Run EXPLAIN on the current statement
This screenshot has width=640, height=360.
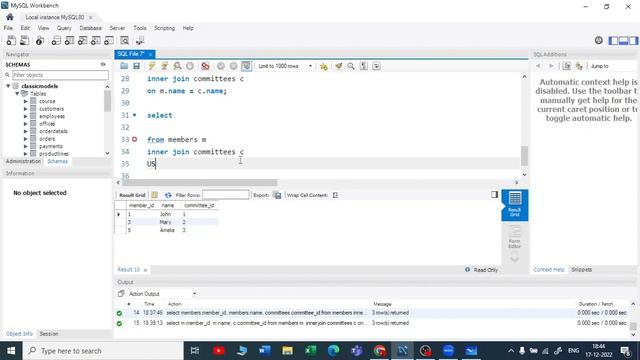177,66
